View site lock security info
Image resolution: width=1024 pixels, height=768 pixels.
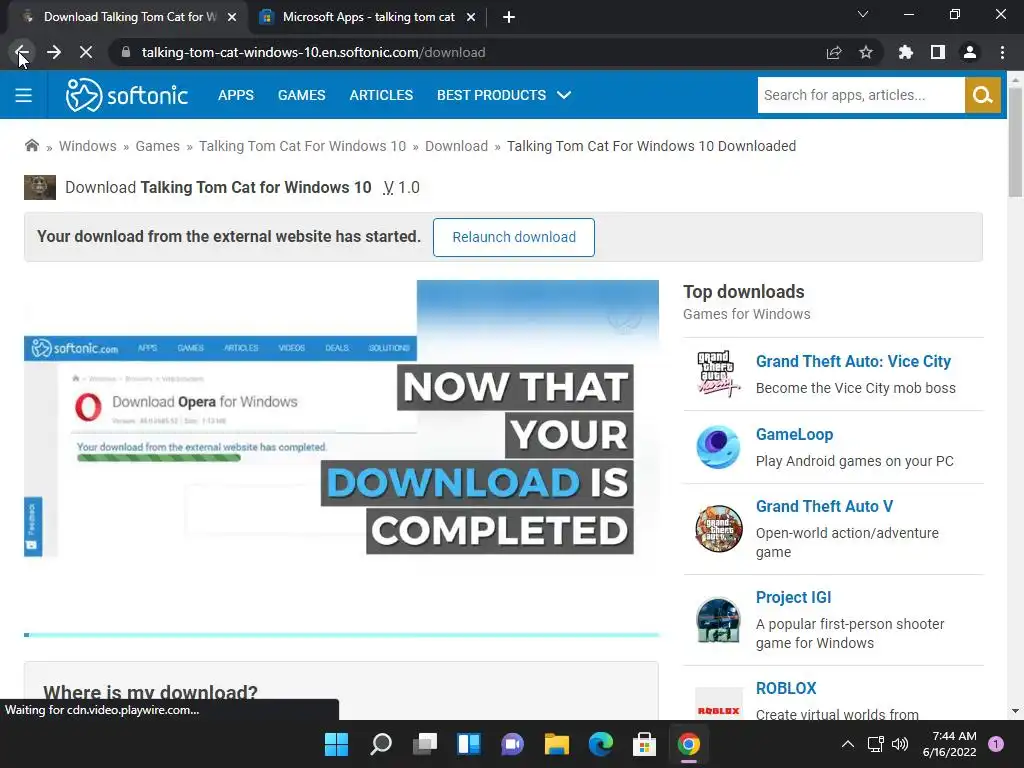[126, 52]
